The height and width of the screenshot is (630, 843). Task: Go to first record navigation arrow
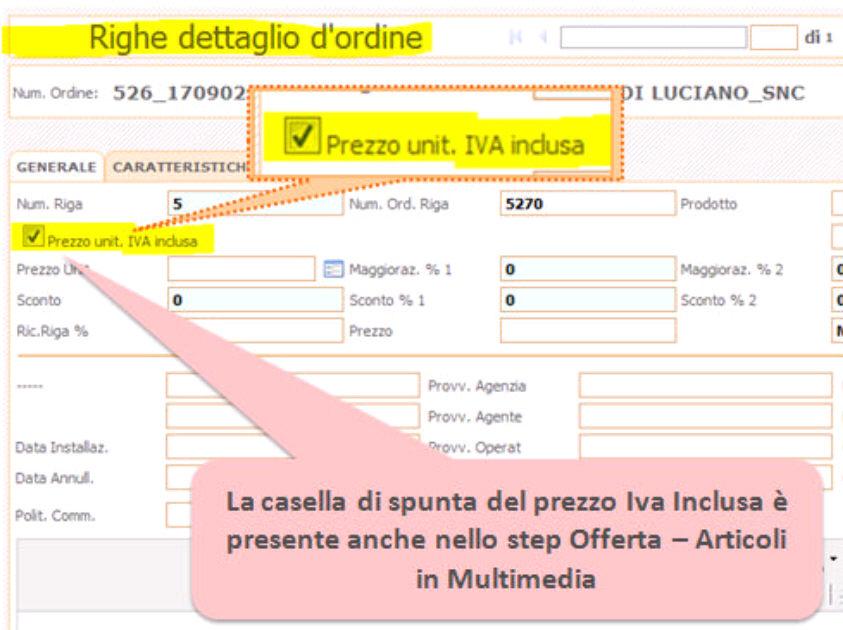[517, 38]
